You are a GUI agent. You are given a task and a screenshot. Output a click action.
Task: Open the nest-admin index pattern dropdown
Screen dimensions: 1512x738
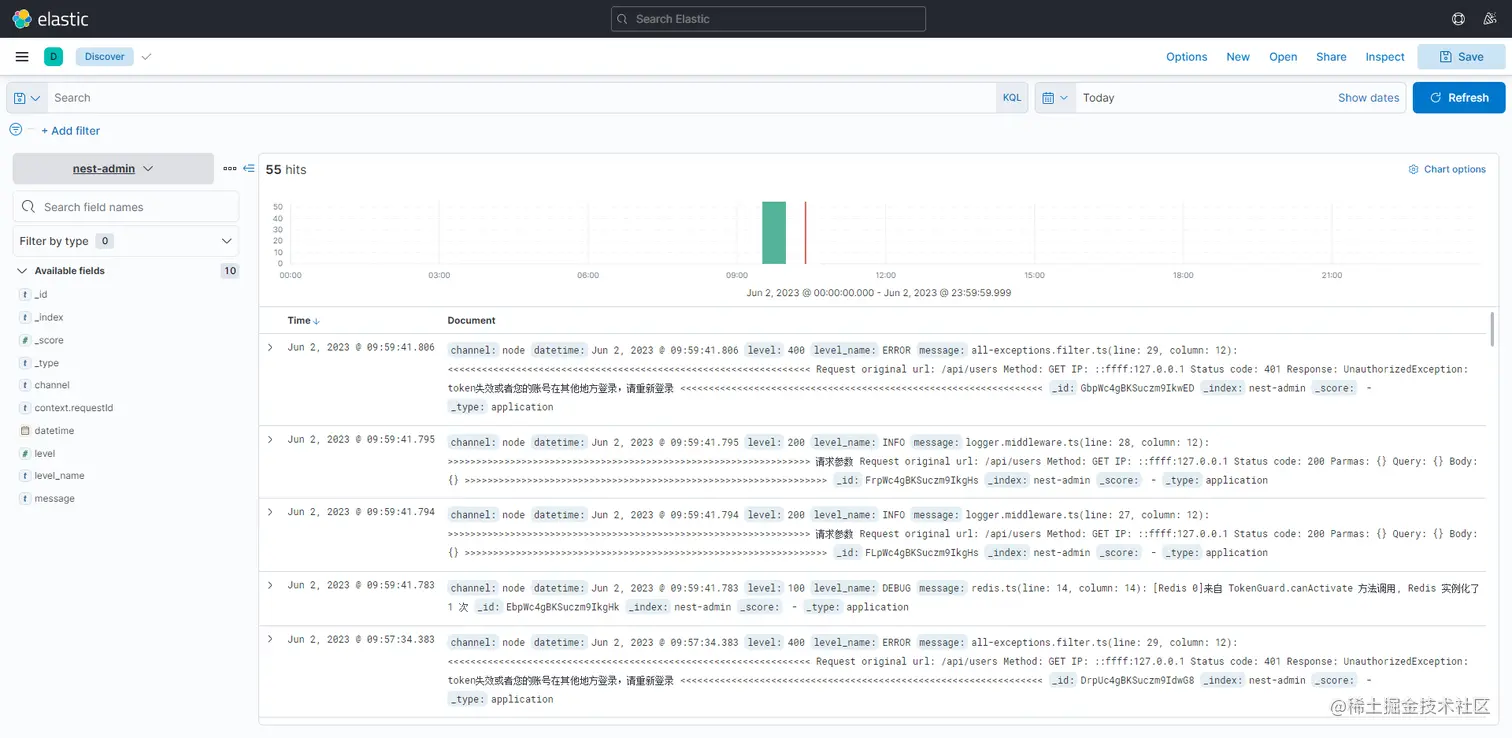(113, 169)
